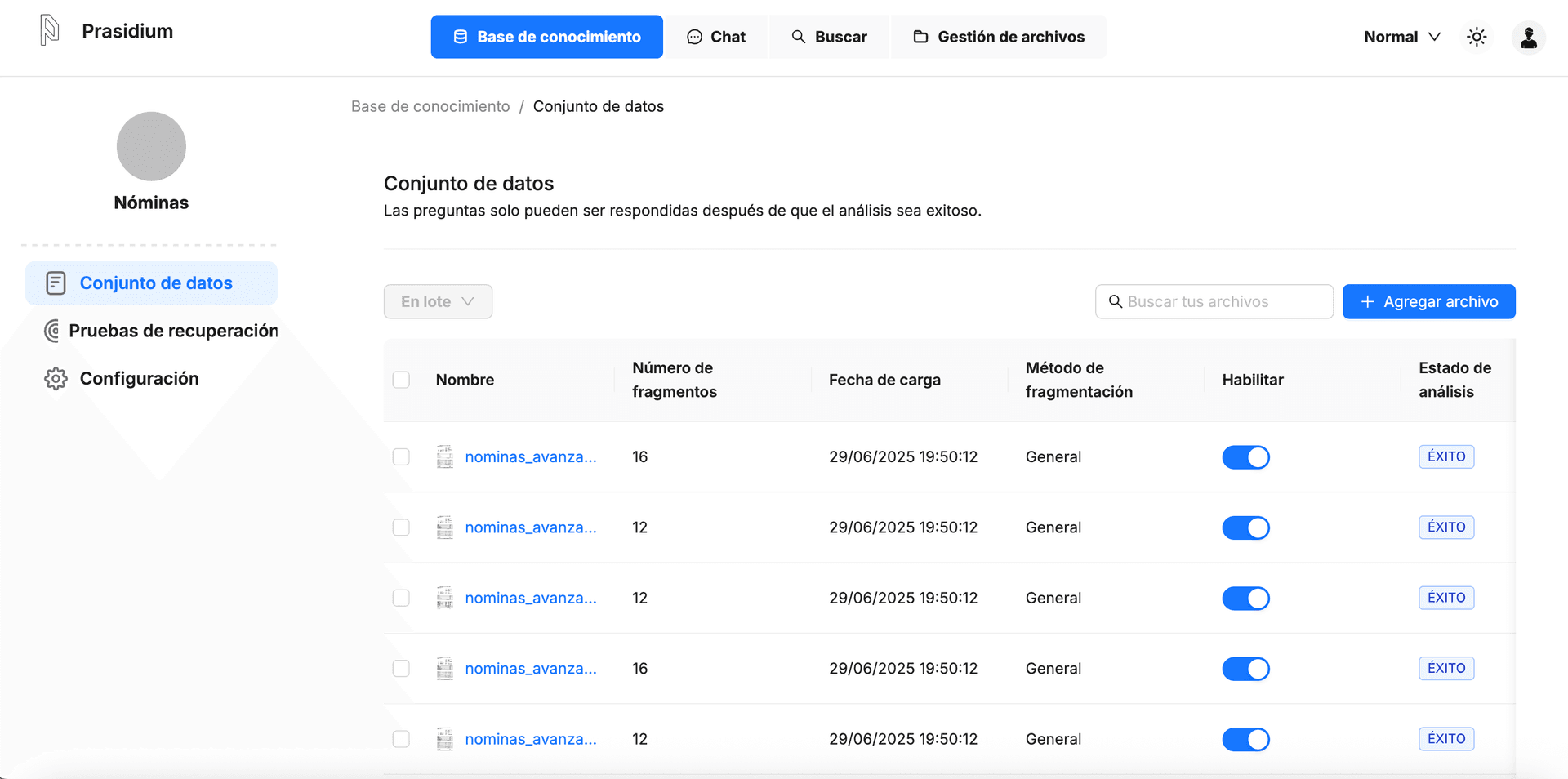This screenshot has width=1568, height=779.
Task: Check the select-all checkbox in the table header
Action: pyautogui.click(x=401, y=379)
